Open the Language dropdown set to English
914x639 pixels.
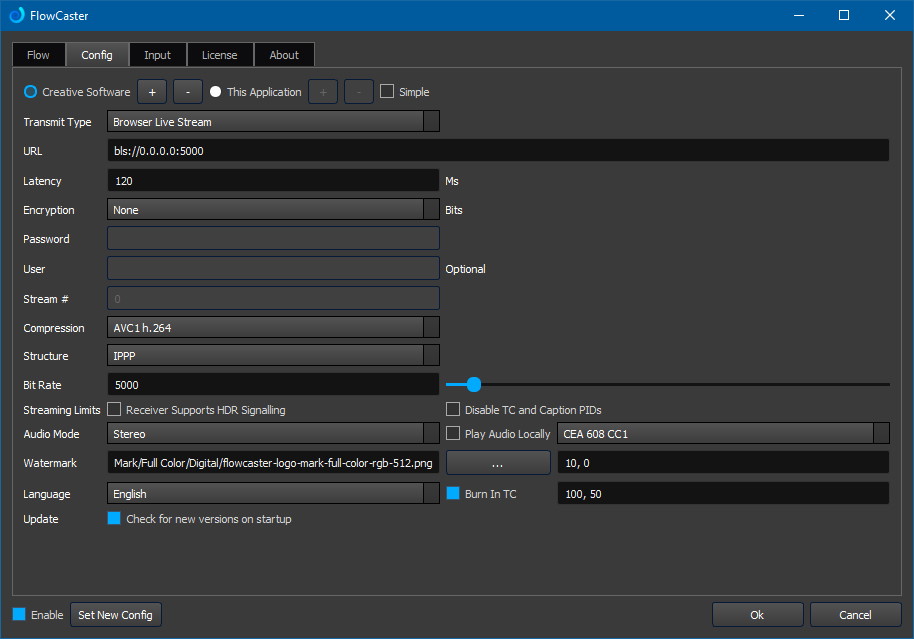(x=273, y=494)
